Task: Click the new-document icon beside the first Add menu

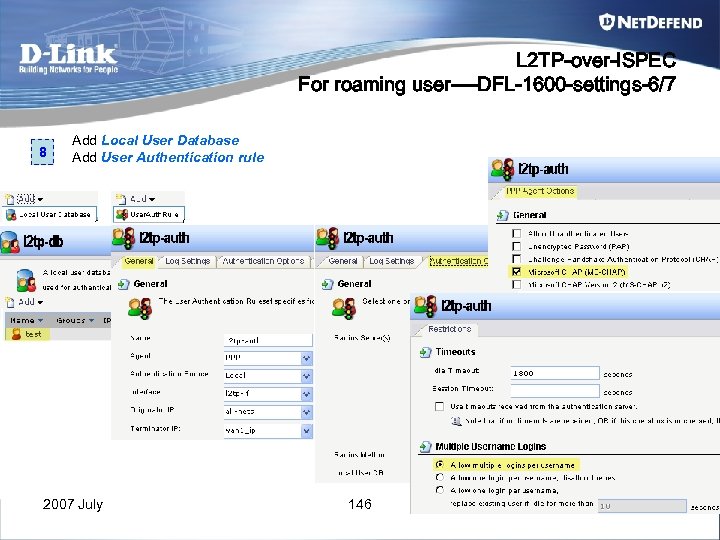Action: point(10,199)
